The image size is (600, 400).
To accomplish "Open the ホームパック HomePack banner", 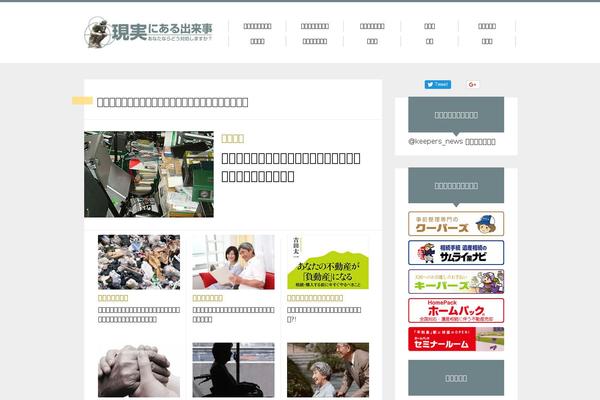I will click(x=456, y=310).
